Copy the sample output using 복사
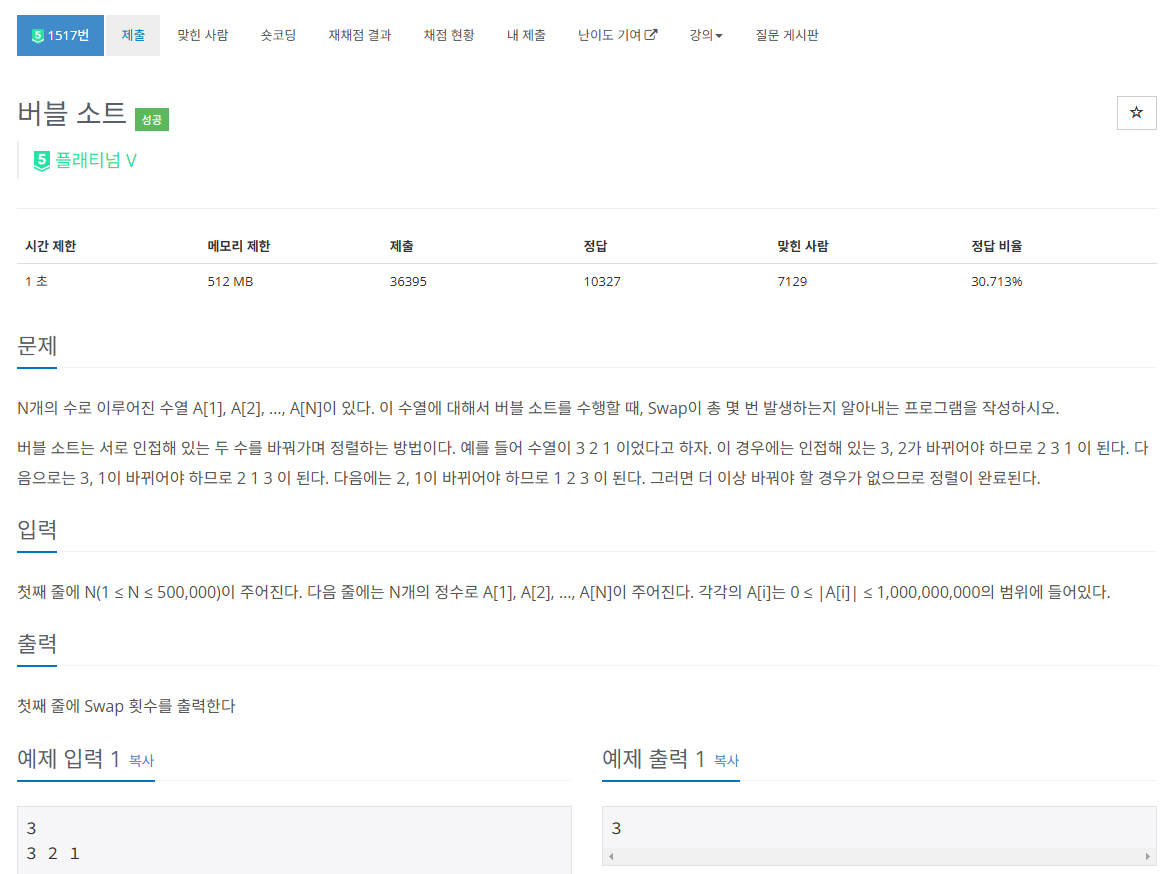The height and width of the screenshot is (874, 1164). point(724,762)
